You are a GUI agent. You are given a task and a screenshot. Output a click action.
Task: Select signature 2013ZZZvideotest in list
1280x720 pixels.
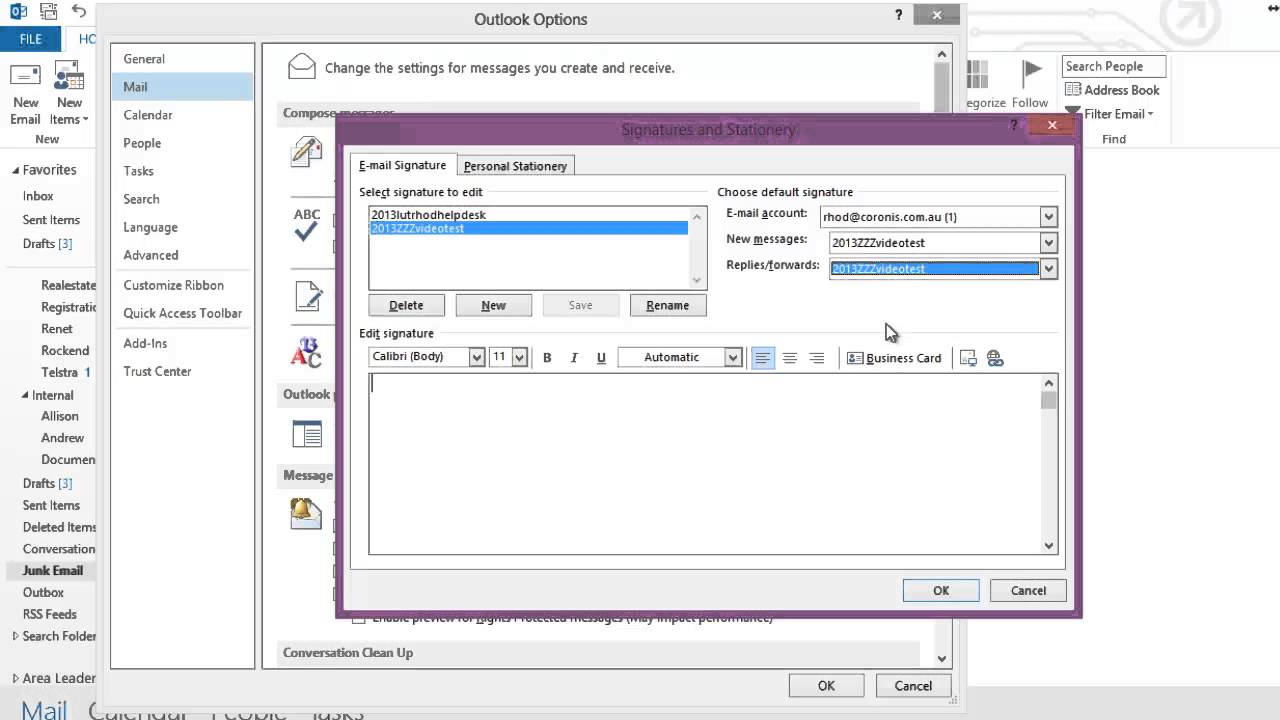(x=529, y=228)
